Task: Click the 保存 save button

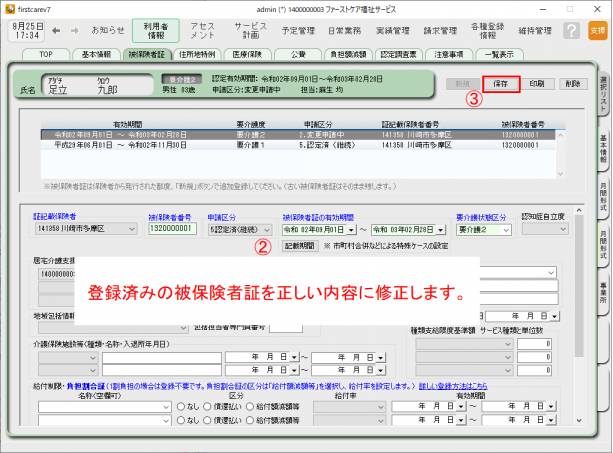Action: click(500, 84)
